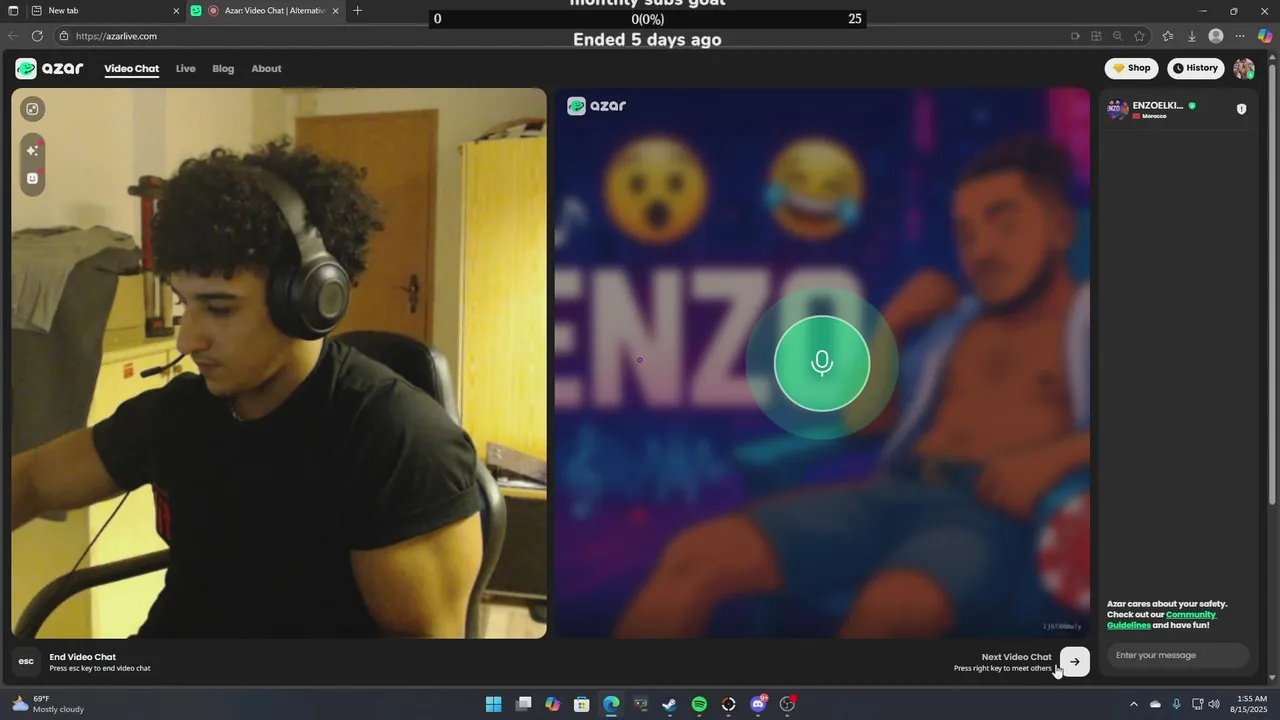Image resolution: width=1280 pixels, height=720 pixels.
Task: Open the sparkle effects tool
Action: coord(32,150)
